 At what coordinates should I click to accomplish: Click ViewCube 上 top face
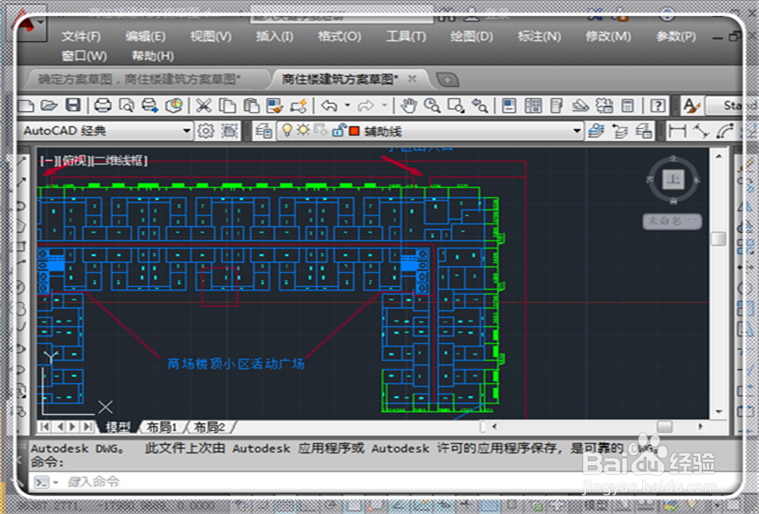[673, 180]
